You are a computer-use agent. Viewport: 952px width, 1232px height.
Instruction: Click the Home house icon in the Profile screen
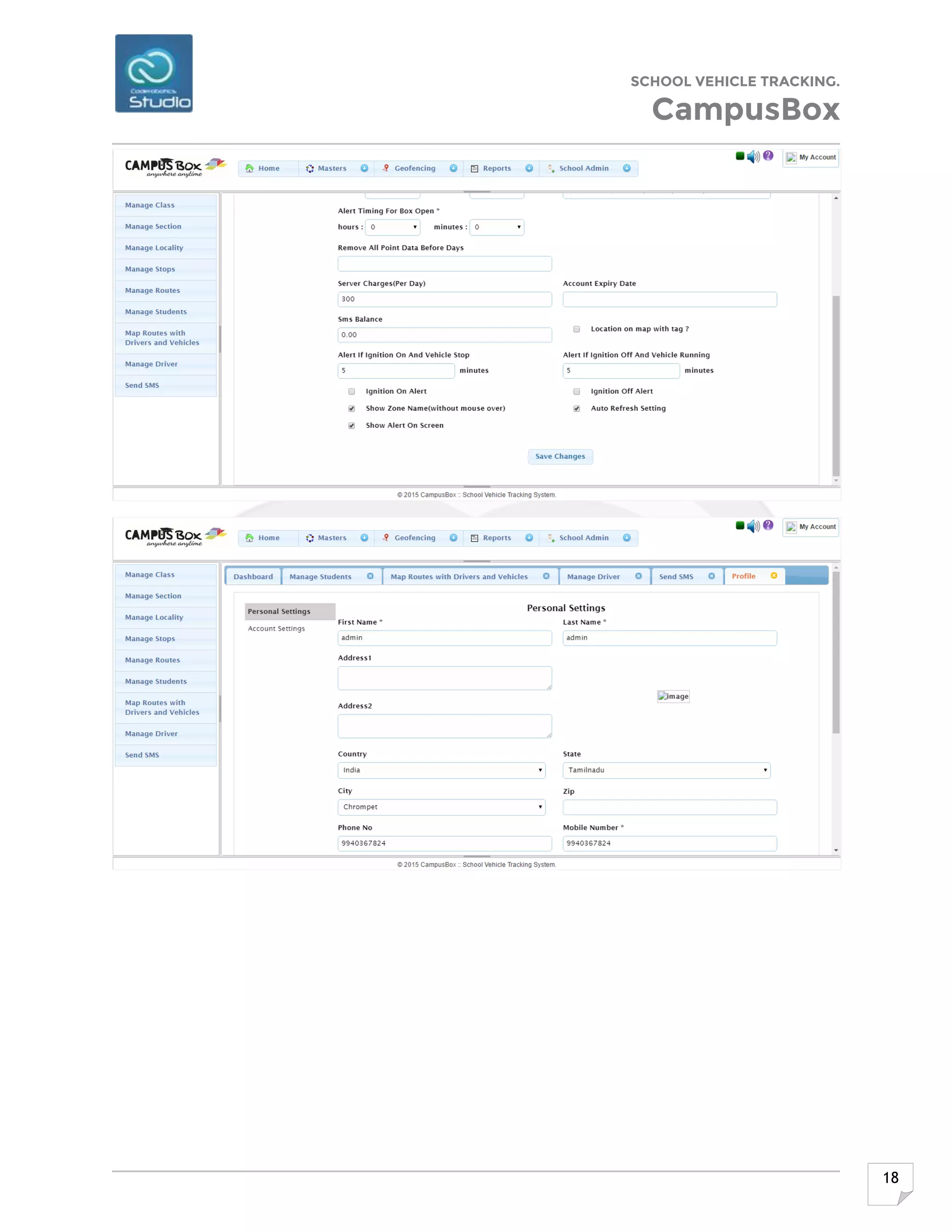(249, 537)
